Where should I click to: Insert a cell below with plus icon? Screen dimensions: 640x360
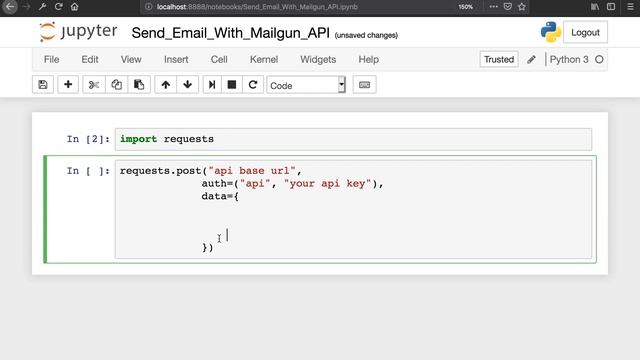pyautogui.click(x=68, y=85)
